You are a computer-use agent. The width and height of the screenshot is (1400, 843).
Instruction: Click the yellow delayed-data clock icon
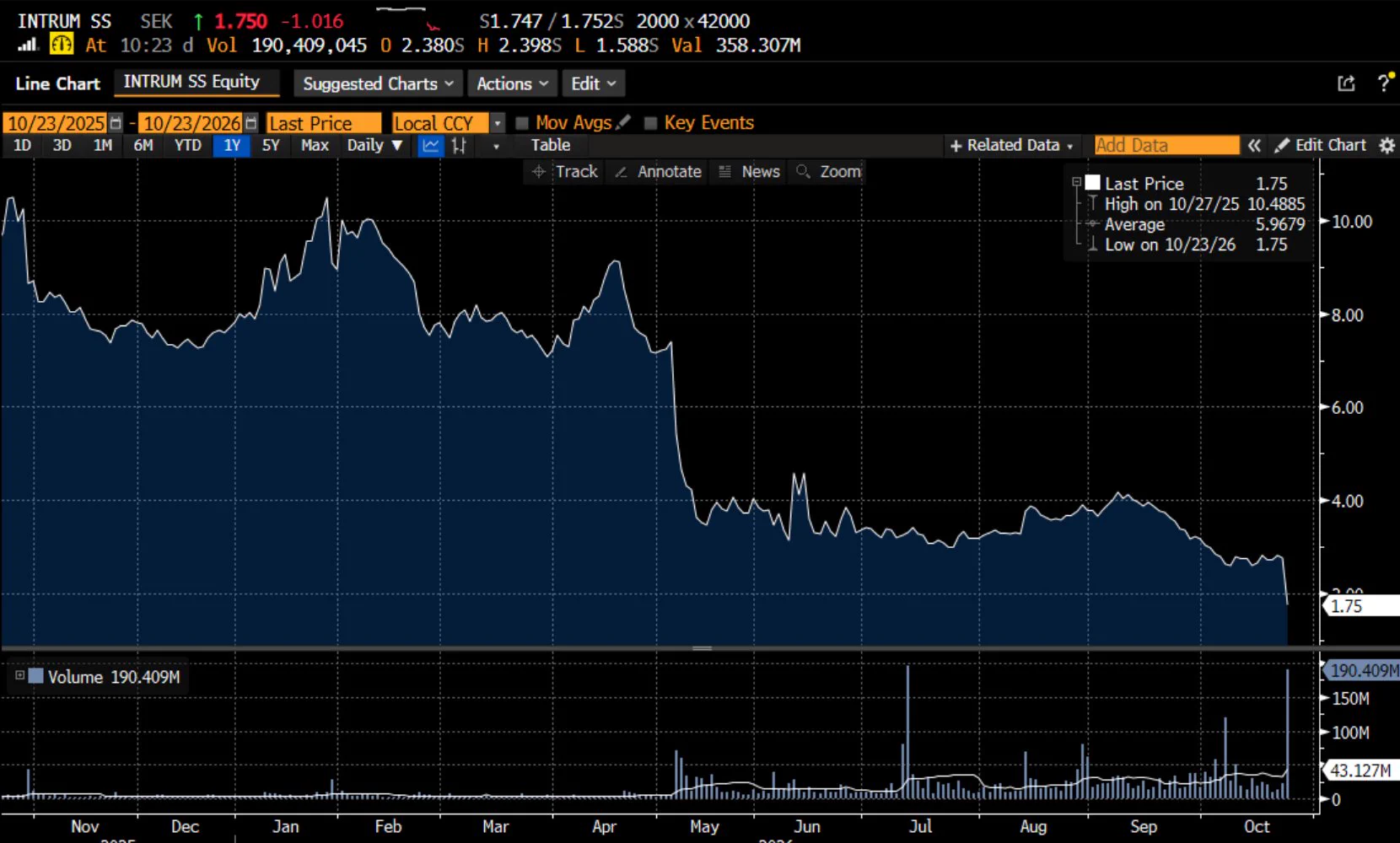(62, 44)
